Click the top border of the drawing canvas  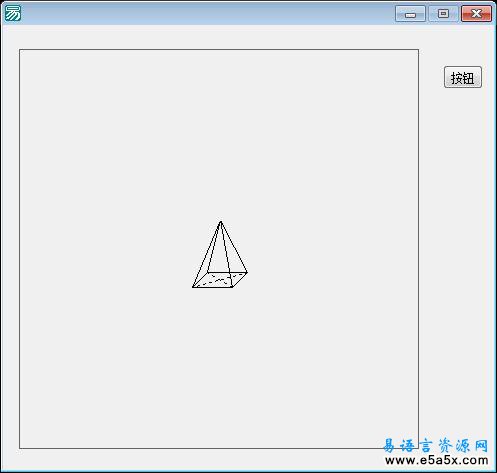pos(219,50)
